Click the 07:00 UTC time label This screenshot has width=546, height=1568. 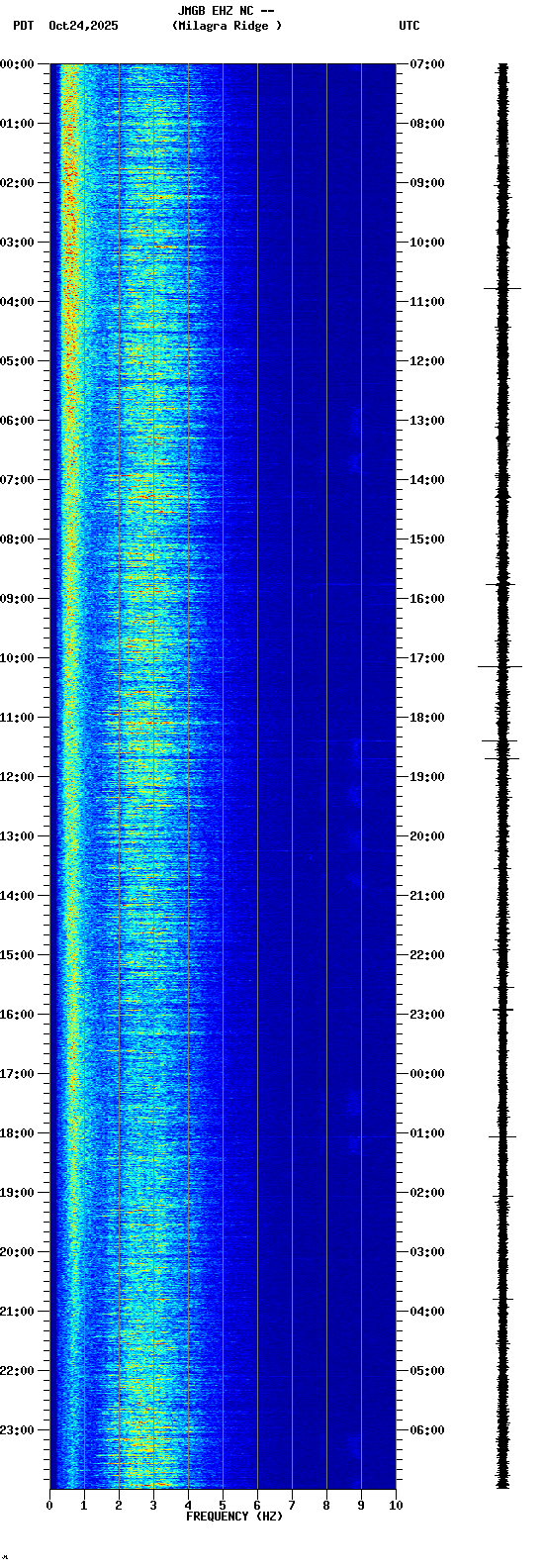click(x=427, y=64)
